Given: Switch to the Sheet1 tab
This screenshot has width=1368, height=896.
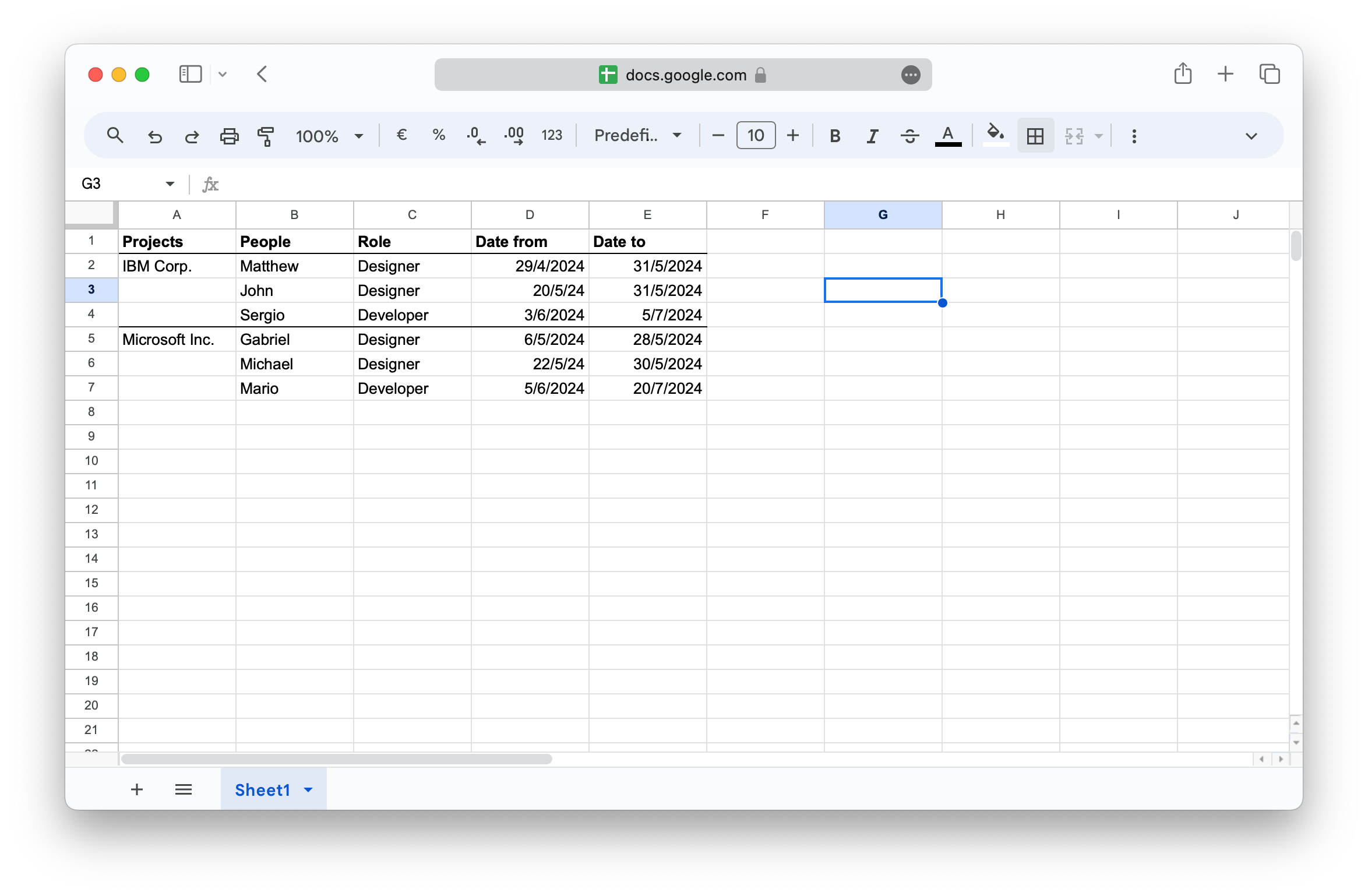Looking at the screenshot, I should (x=262, y=789).
